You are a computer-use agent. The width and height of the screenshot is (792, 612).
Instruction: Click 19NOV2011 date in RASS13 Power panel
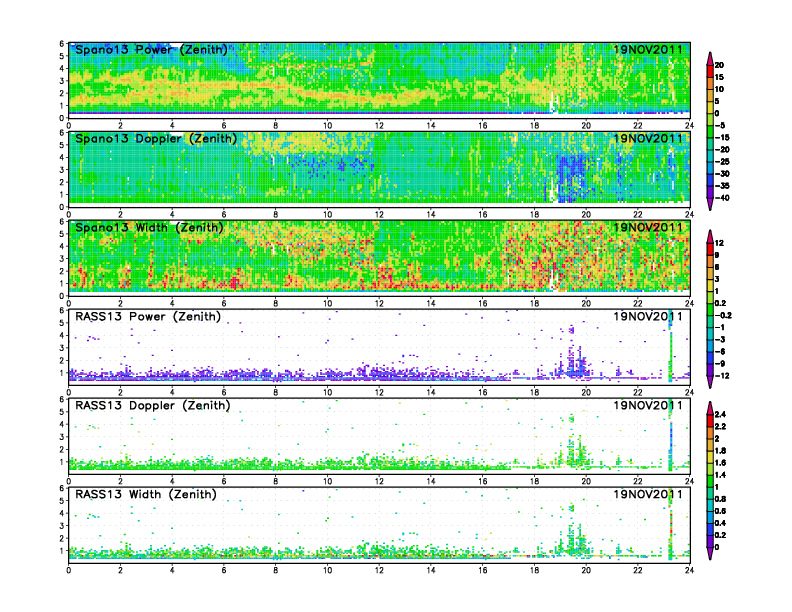click(x=648, y=317)
